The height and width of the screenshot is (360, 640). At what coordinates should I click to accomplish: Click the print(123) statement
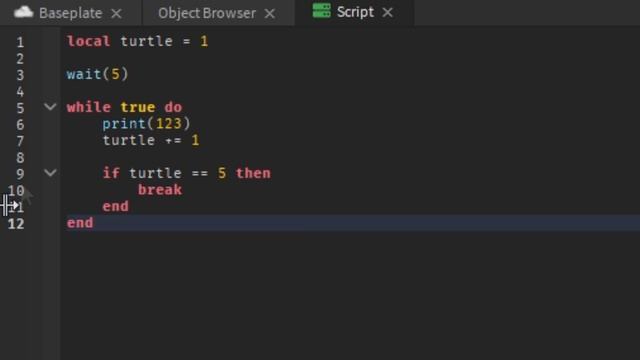click(x=146, y=124)
